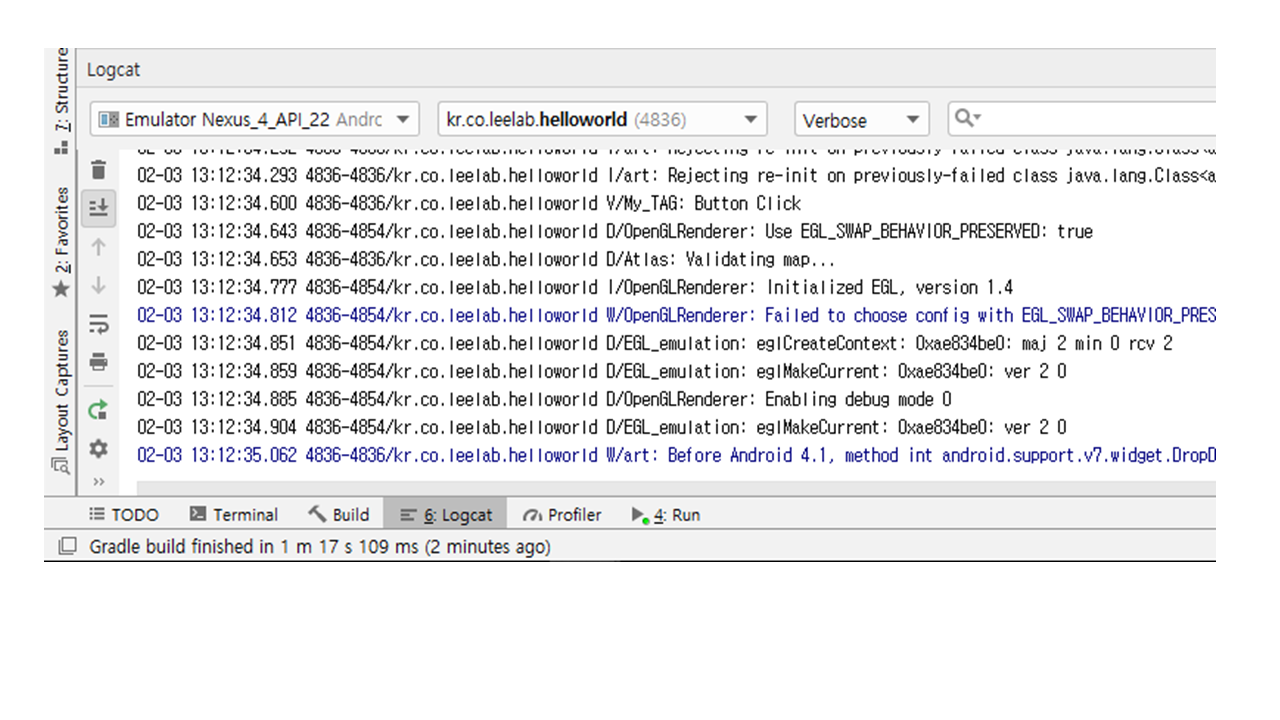Open logcat settings gear icon
The width and height of the screenshot is (1280, 720).
tap(98, 449)
